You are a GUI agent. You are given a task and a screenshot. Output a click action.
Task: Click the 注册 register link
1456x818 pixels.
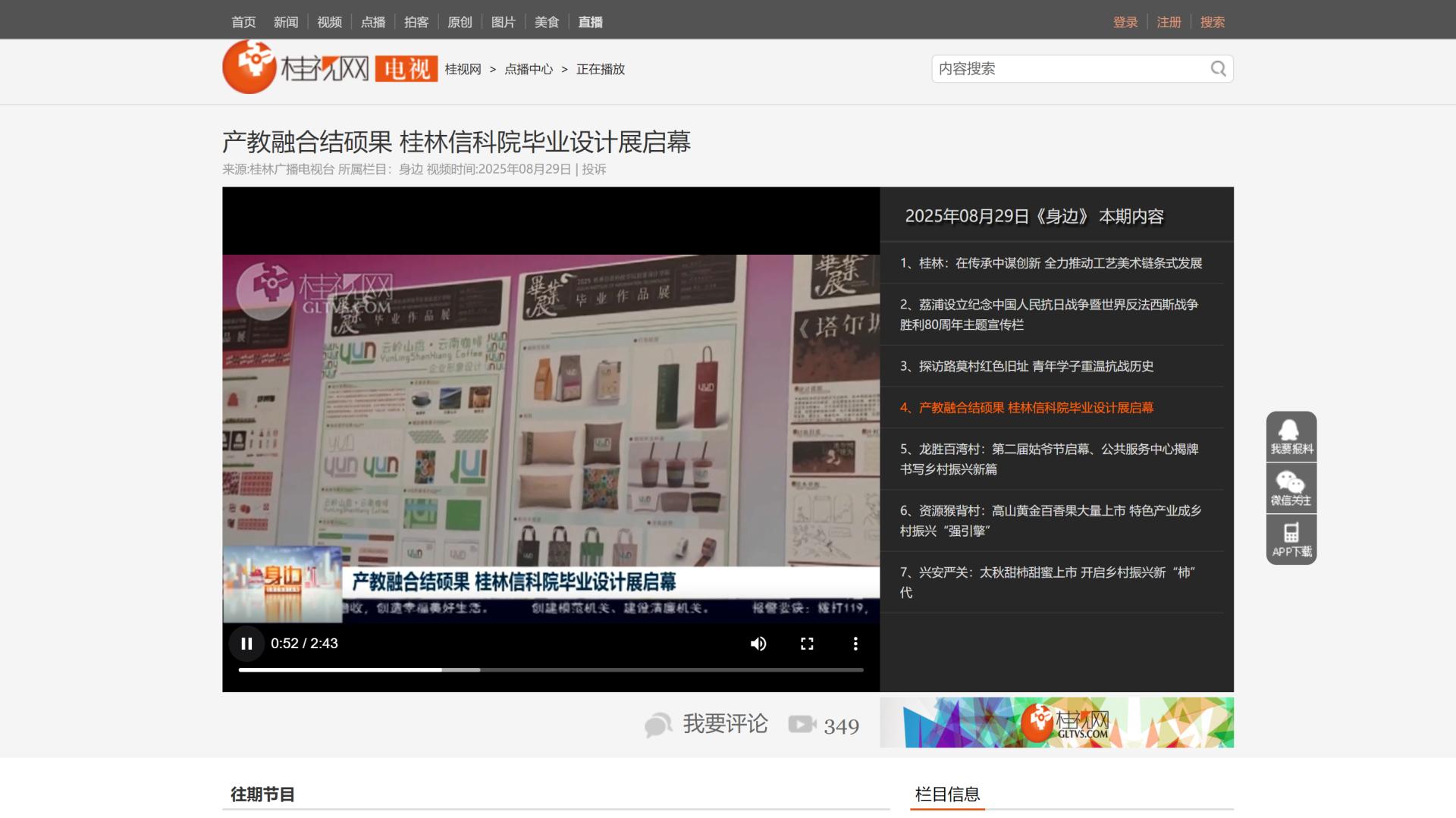1169,22
